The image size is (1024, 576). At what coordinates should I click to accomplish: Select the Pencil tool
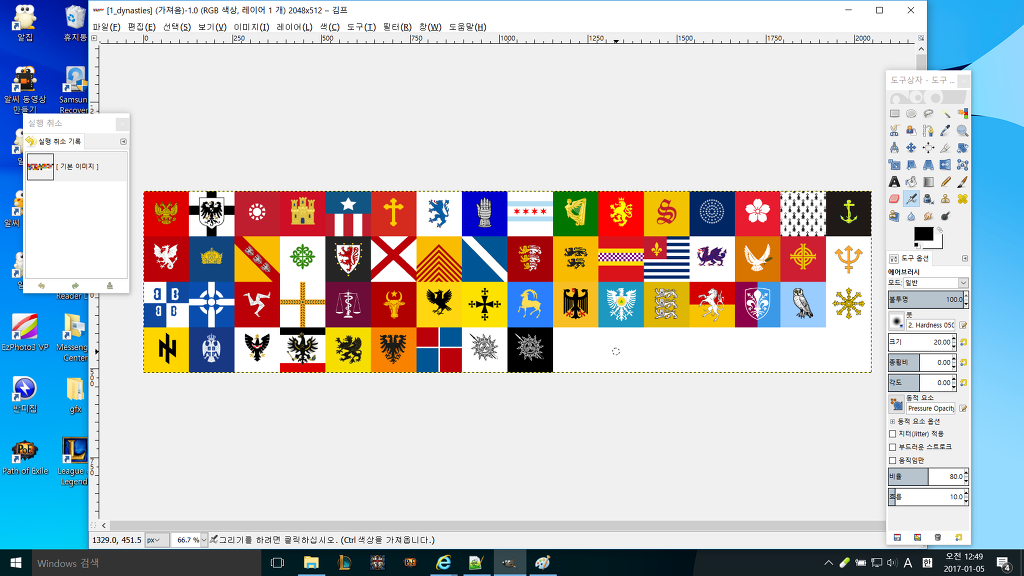point(945,182)
